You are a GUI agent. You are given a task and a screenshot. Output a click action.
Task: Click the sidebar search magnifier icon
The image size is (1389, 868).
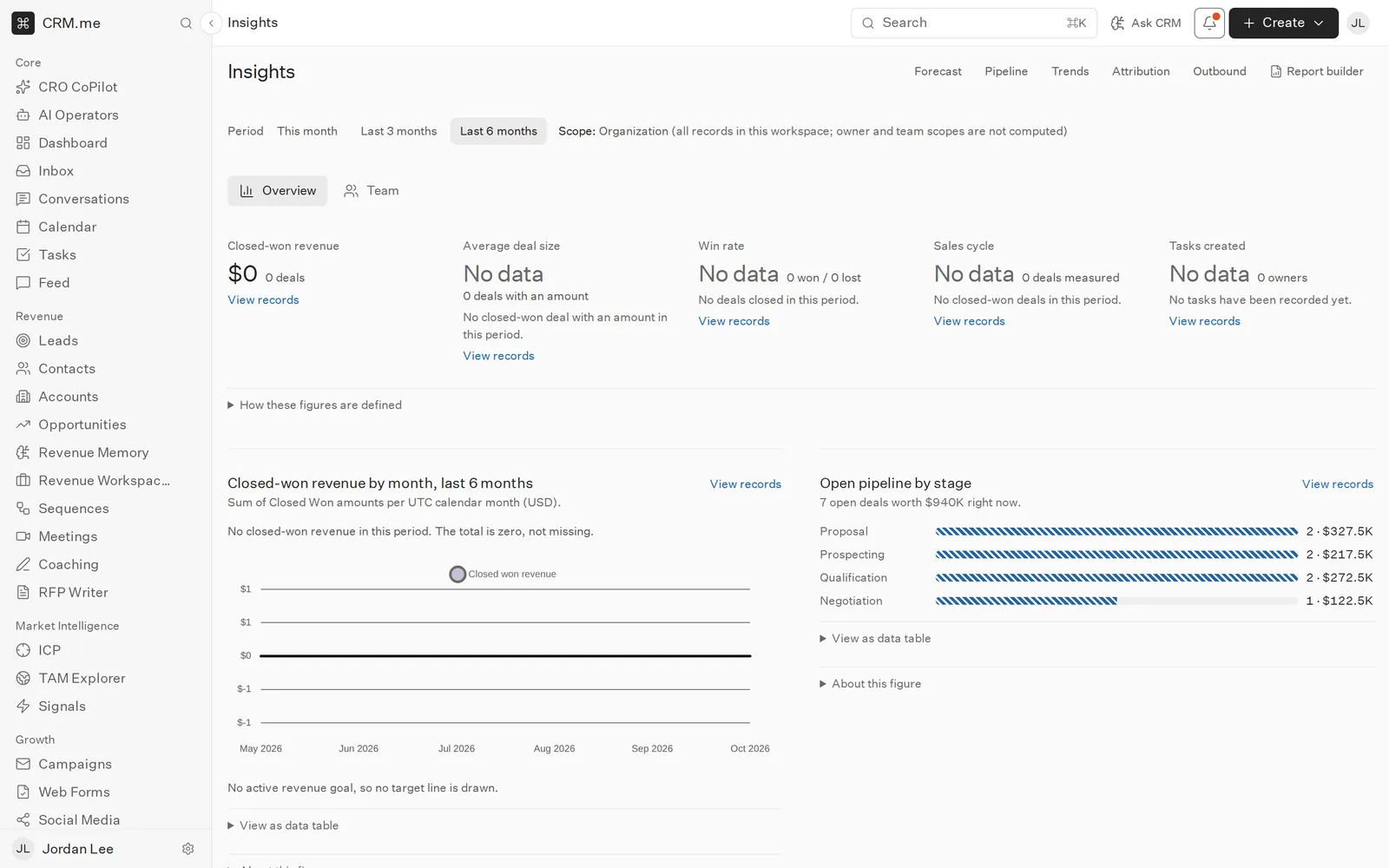(186, 23)
